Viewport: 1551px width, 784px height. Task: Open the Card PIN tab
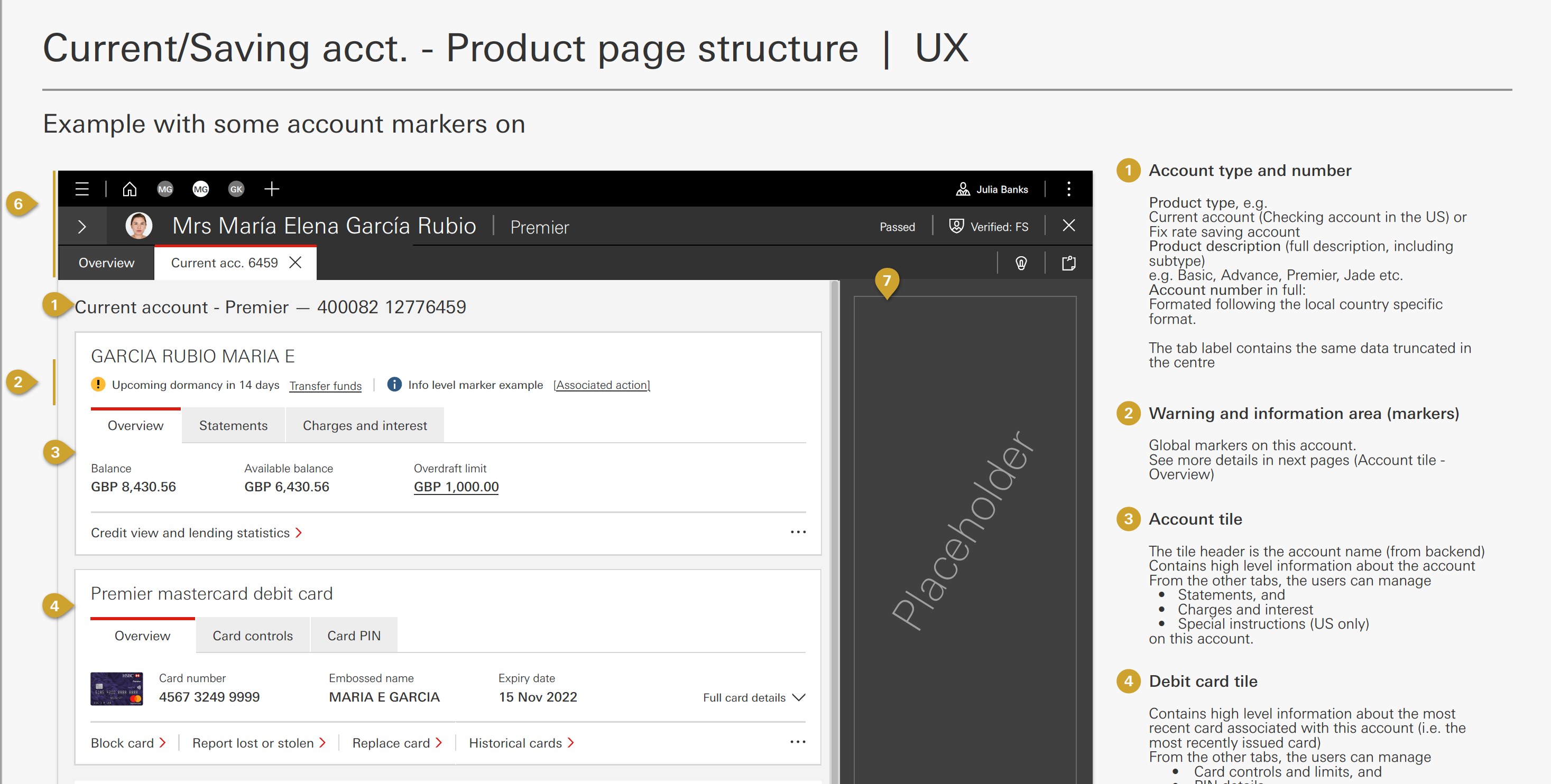click(354, 635)
